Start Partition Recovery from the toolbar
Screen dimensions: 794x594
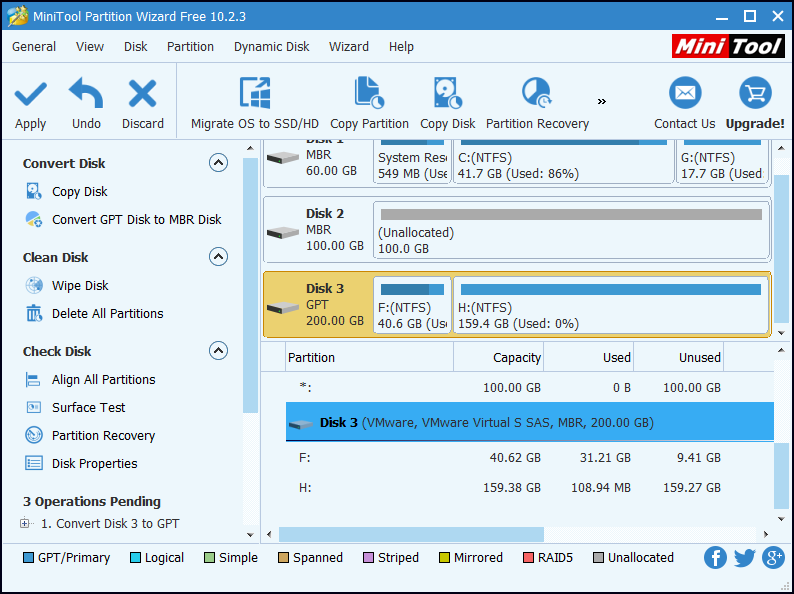click(x=537, y=104)
